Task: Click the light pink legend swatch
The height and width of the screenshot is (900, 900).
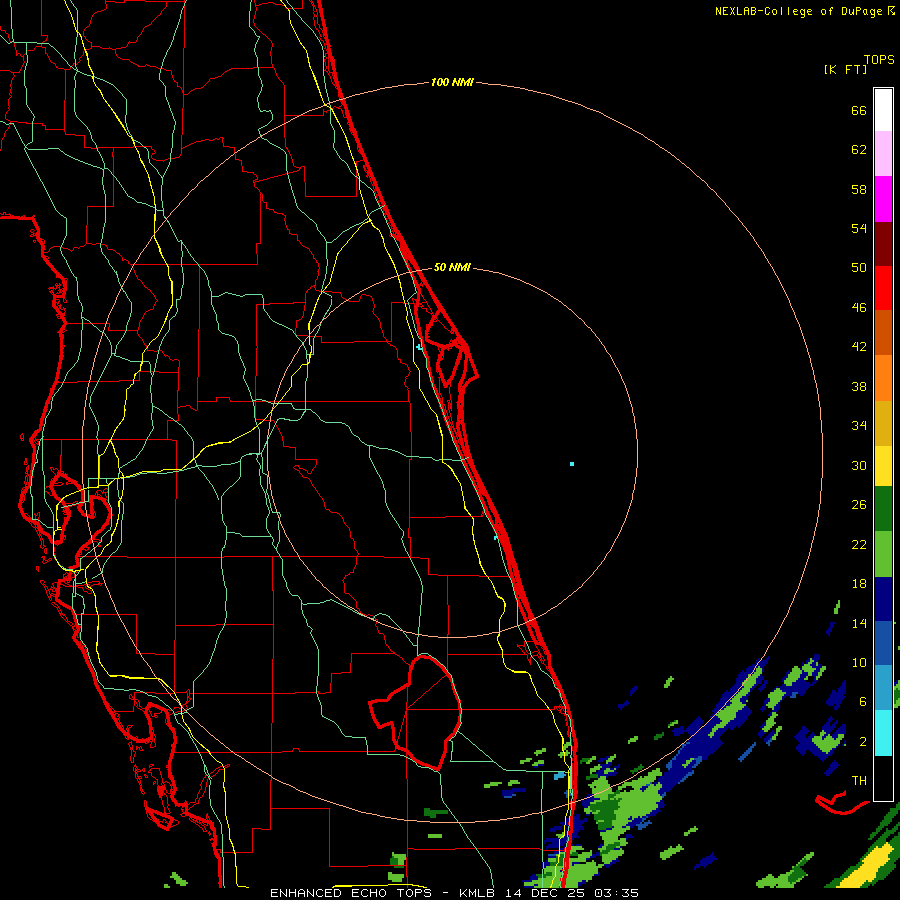Action: tap(883, 154)
